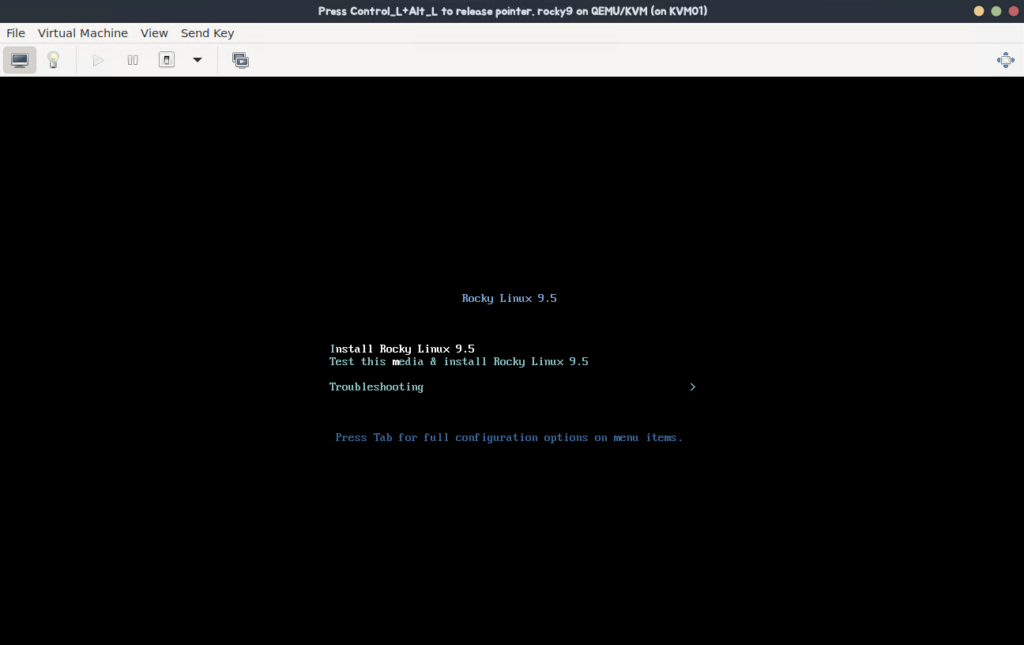The width and height of the screenshot is (1024, 645).
Task: Open the View menu
Action: [x=154, y=33]
